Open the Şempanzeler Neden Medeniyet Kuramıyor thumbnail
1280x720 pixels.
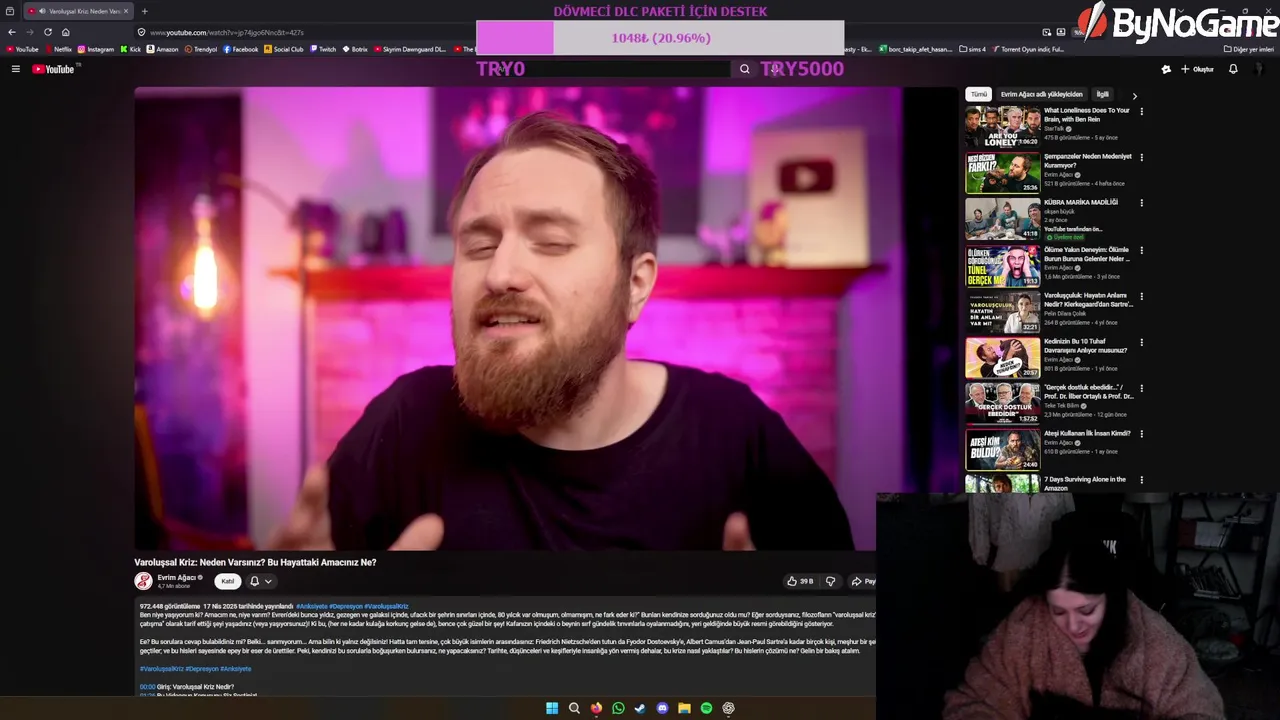pos(1002,173)
